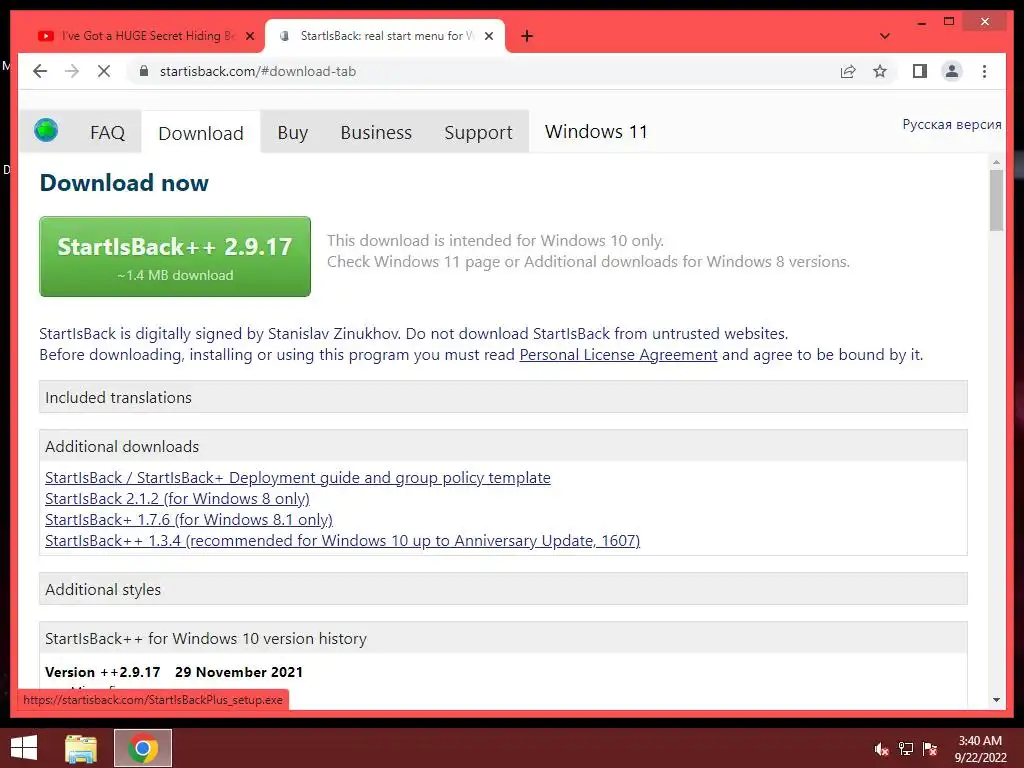This screenshot has width=1024, height=768.
Task: Switch to the Buy tab
Action: [x=292, y=133]
